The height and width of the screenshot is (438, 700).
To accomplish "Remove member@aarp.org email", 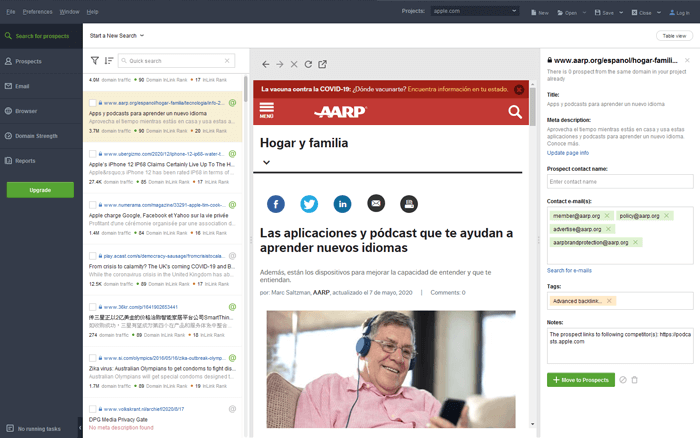I will tap(607, 216).
